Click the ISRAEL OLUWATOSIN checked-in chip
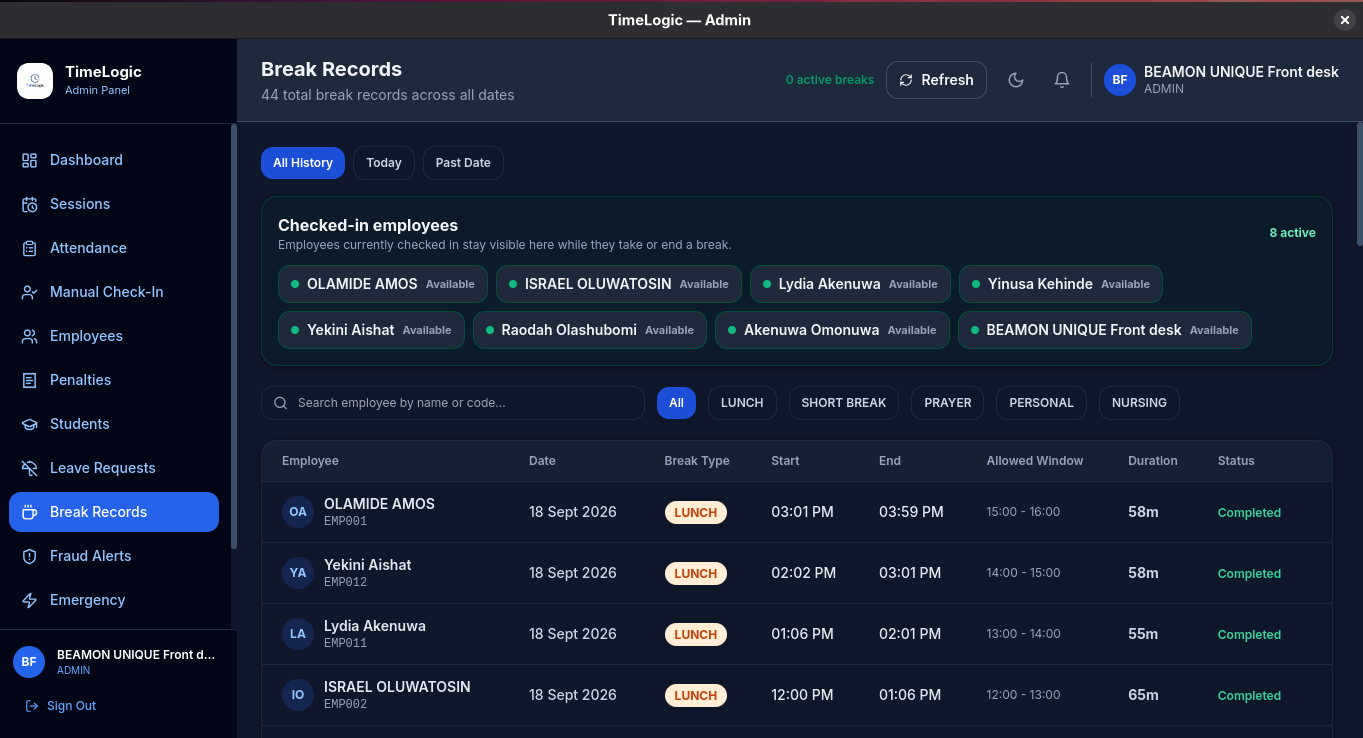Image resolution: width=1363 pixels, height=738 pixels. tap(619, 284)
